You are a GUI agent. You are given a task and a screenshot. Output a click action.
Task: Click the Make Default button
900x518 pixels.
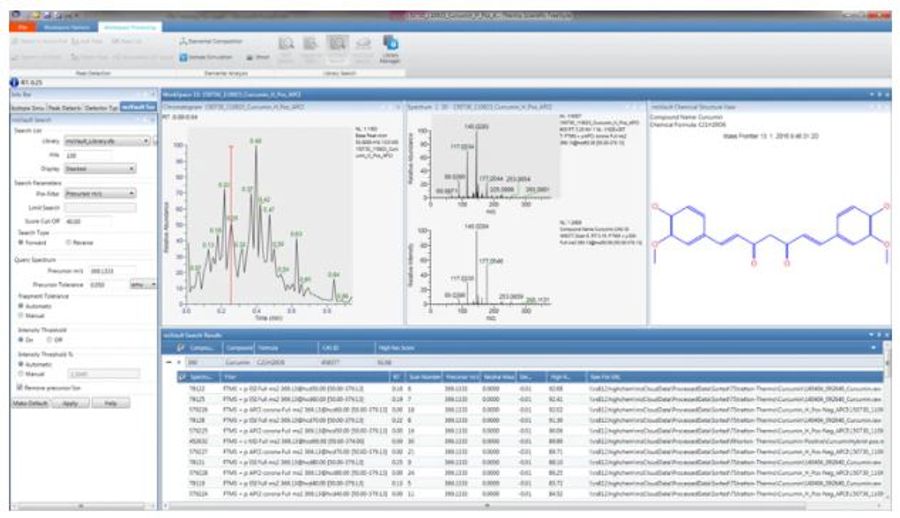tap(30, 404)
